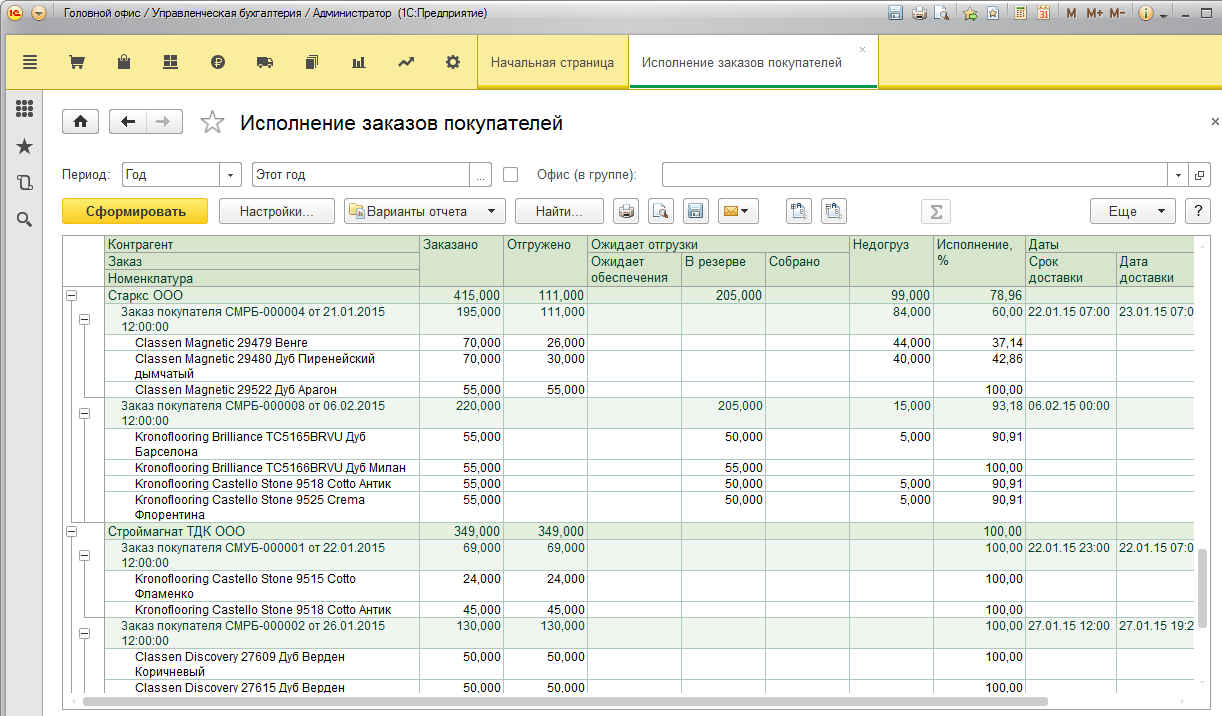1222x716 pixels.
Task: Collapse order СМРБ-000008 rows
Action: (x=84, y=413)
